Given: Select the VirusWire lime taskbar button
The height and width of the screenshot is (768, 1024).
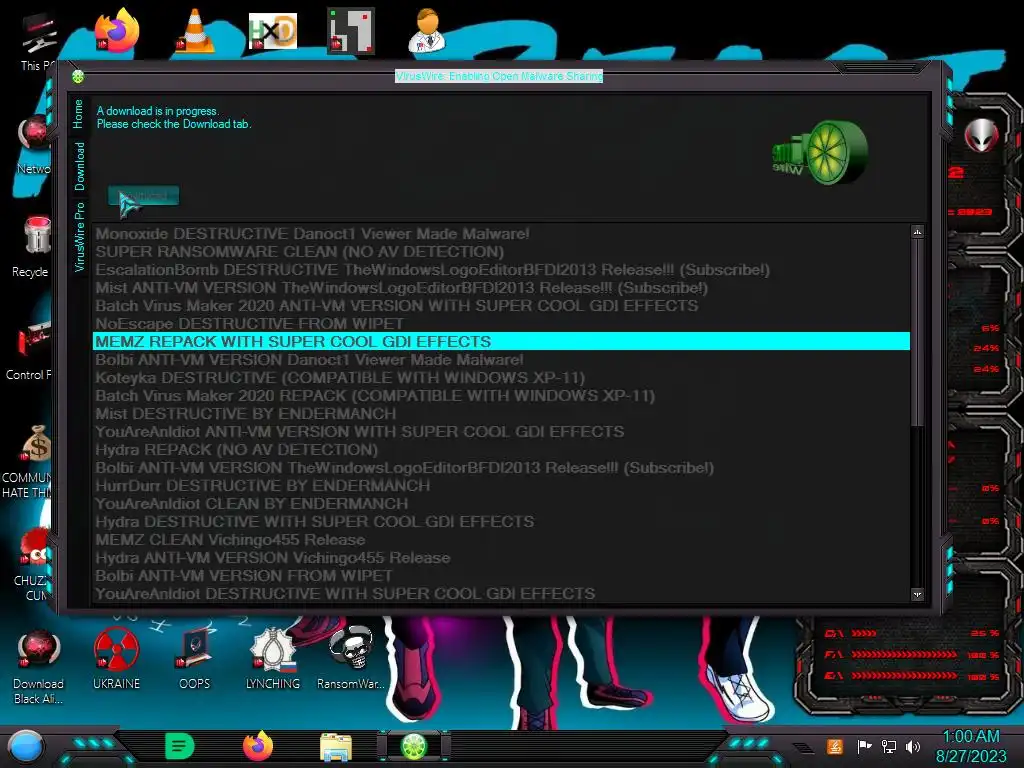Looking at the screenshot, I should click(413, 746).
